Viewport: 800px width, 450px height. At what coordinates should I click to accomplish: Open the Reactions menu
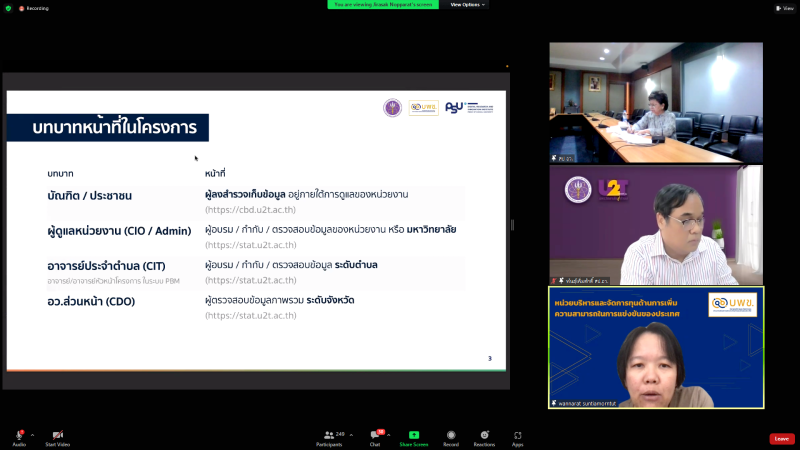pyautogui.click(x=484, y=435)
